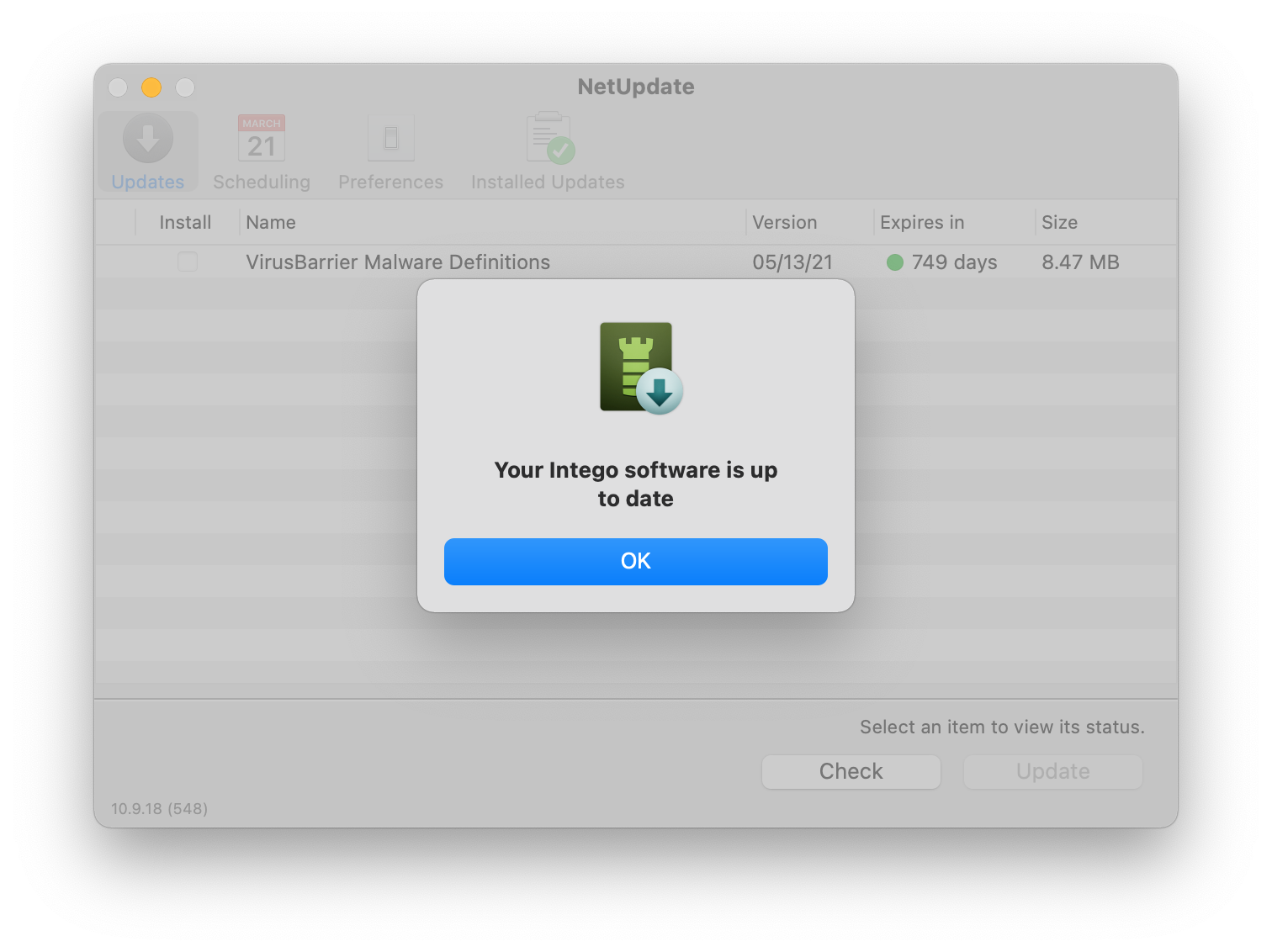Screen dimensions: 1272x952
Task: Click the Update button
Action: [1052, 771]
